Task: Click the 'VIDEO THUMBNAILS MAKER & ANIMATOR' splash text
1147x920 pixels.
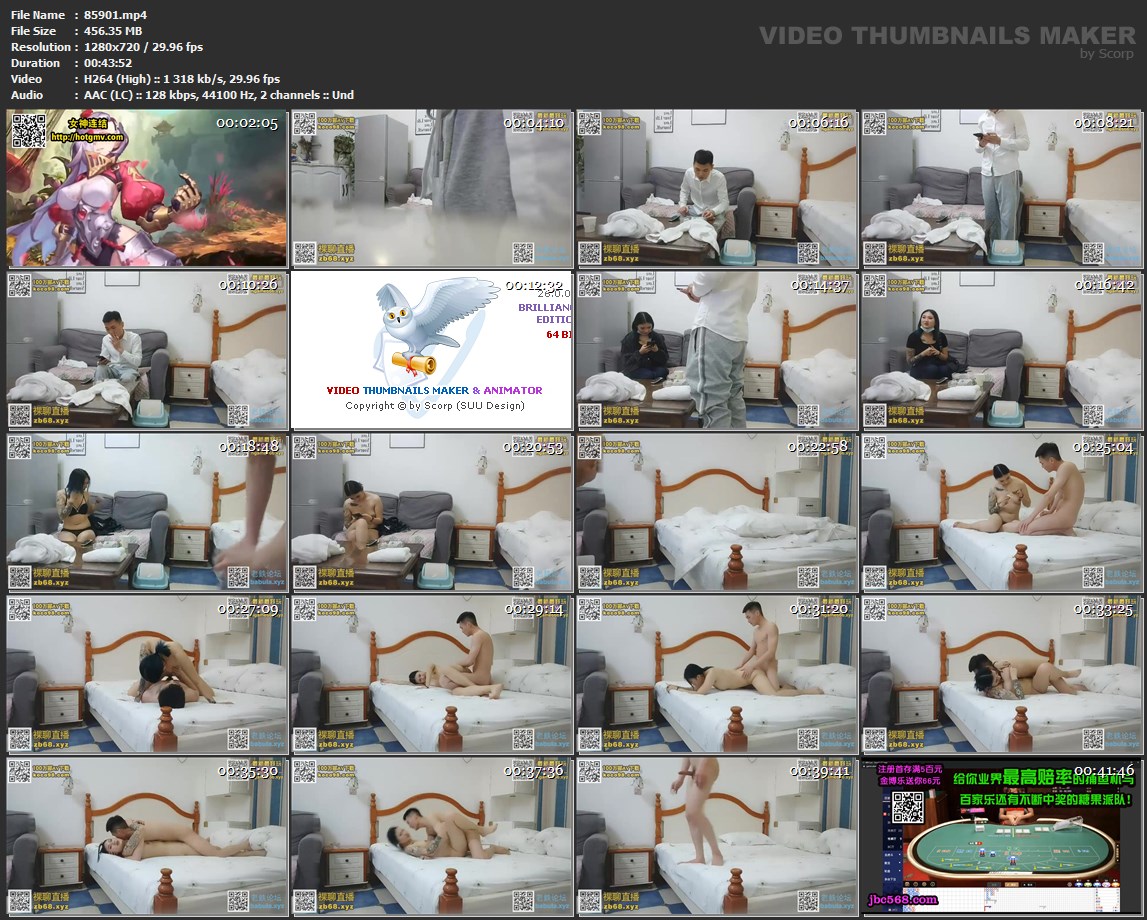Action: pyautogui.click(x=434, y=391)
